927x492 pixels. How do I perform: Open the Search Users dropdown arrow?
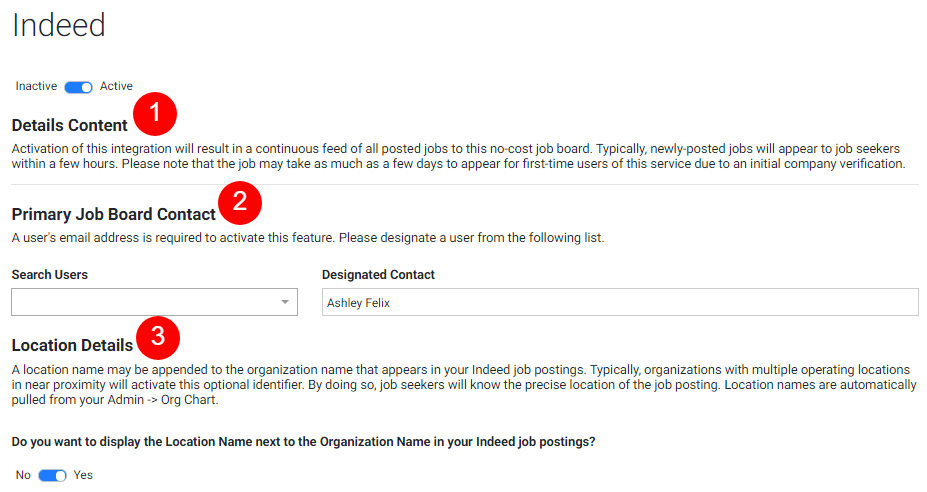[x=284, y=302]
